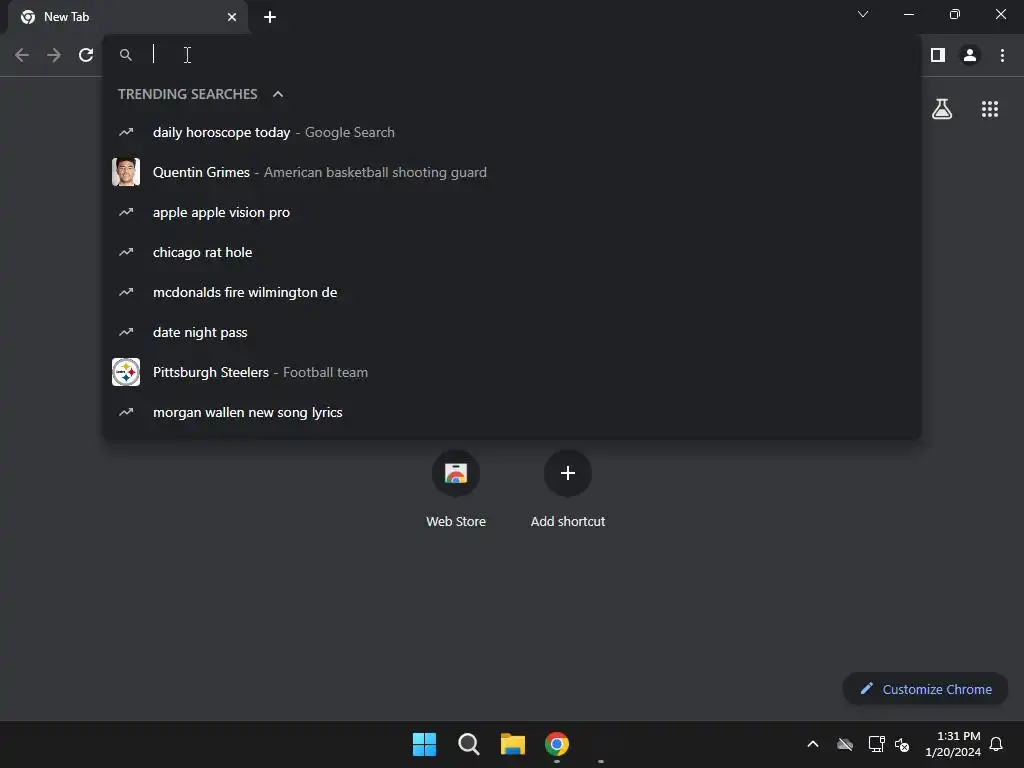Open the Google apps grid
The height and width of the screenshot is (768, 1024).
click(989, 109)
